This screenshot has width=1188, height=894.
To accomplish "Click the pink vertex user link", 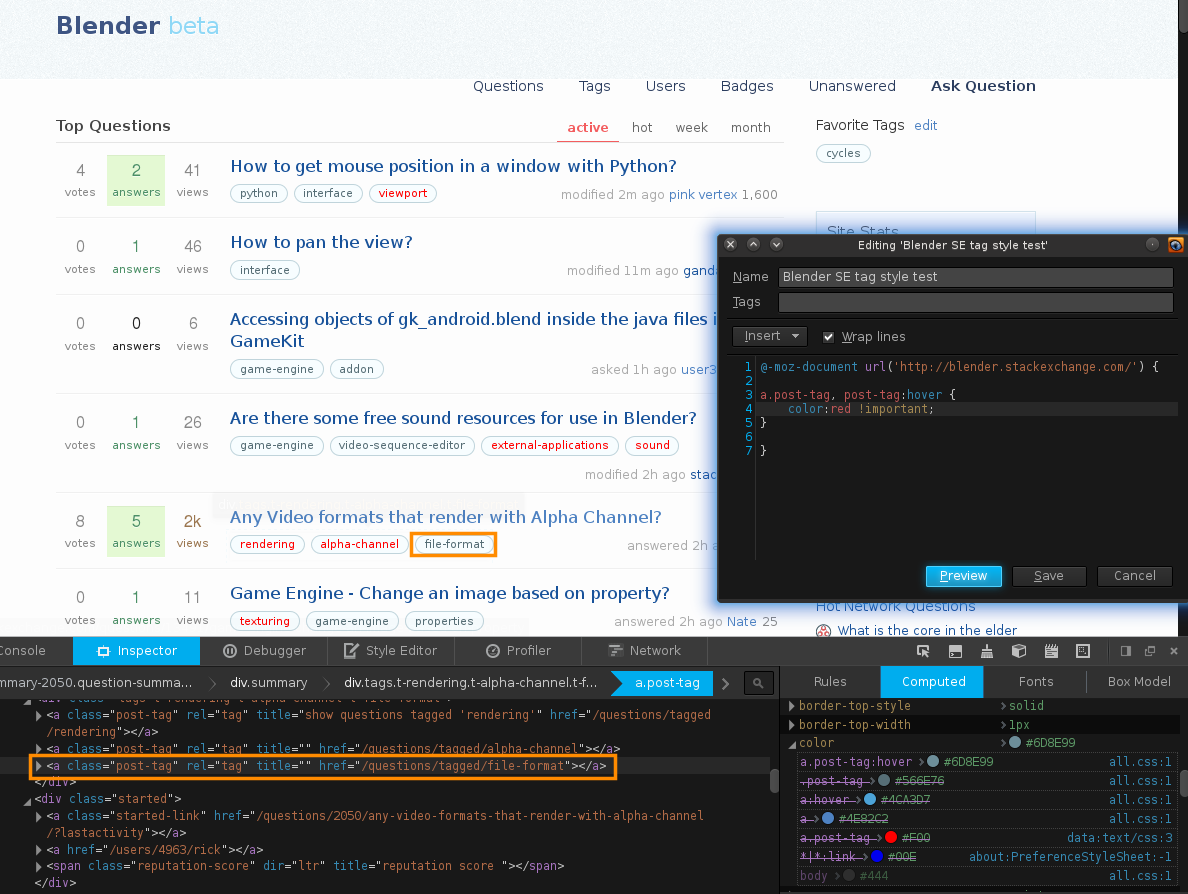I will pyautogui.click(x=703, y=195).
